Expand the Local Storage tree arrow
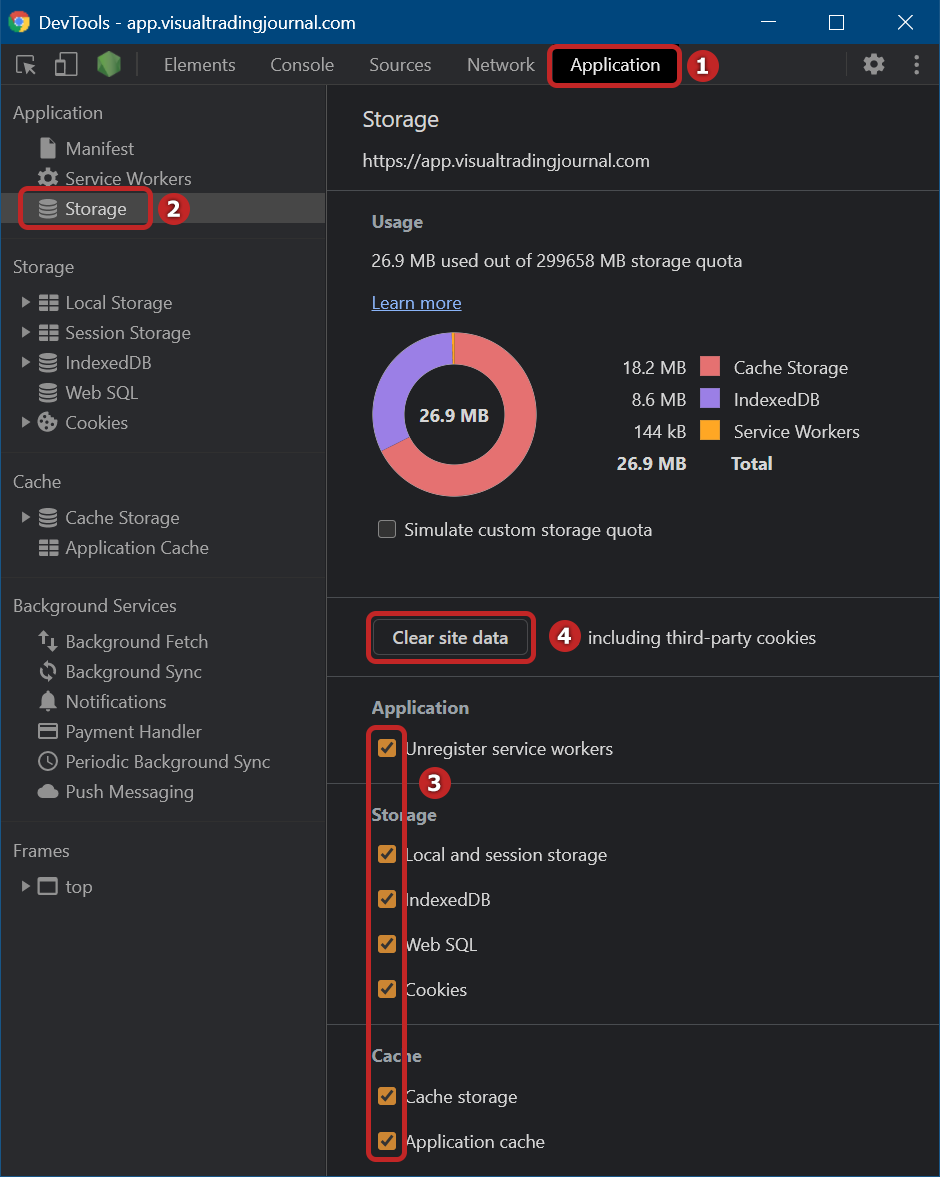The width and height of the screenshot is (940, 1177). click(26, 303)
